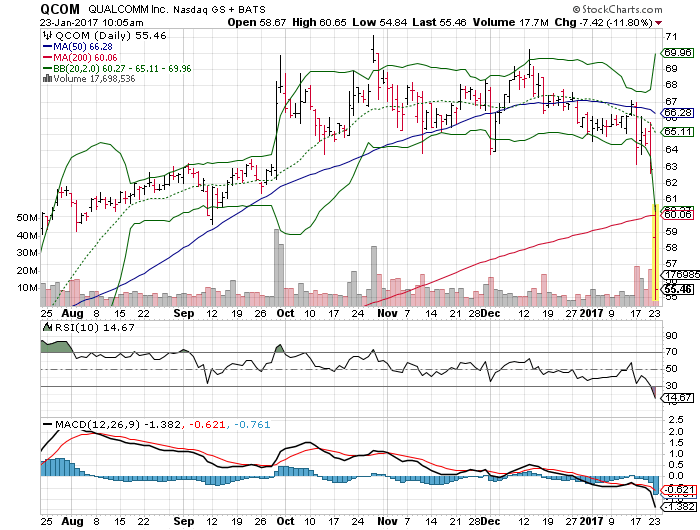
Task: Click the Sep label under the price chart
Action: [x=183, y=313]
